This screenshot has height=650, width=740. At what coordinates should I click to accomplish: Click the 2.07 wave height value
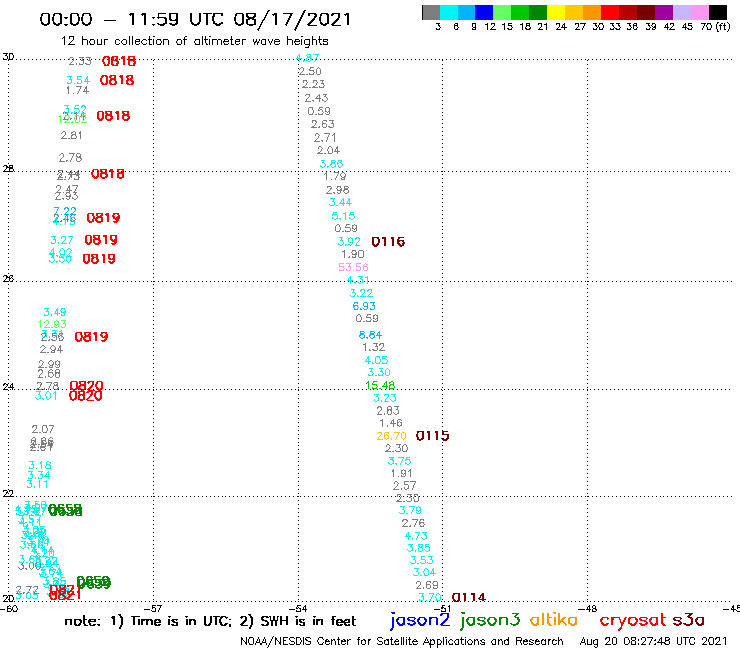pyautogui.click(x=43, y=429)
